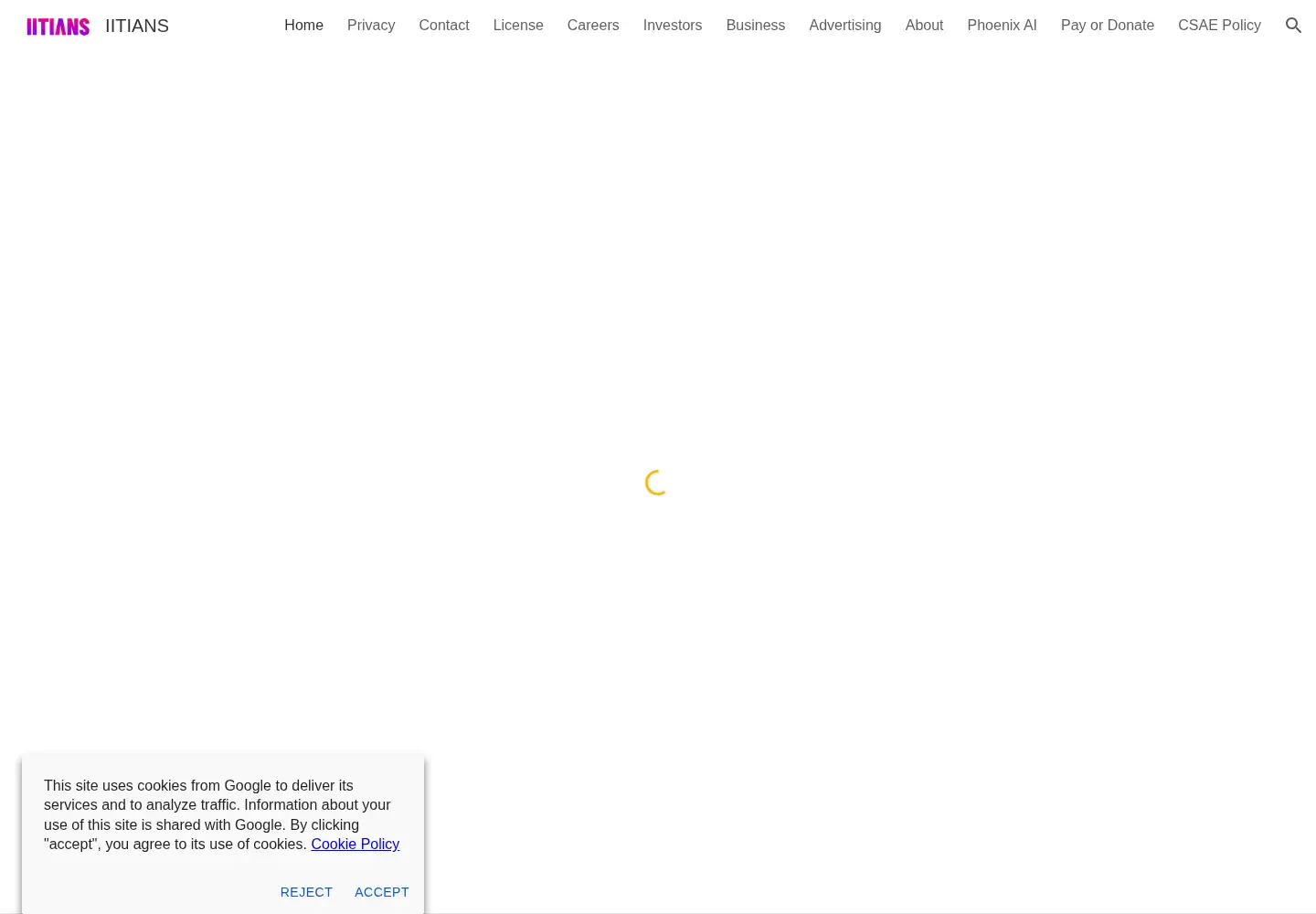Follow the Cookie Policy link
Image resolution: width=1316 pixels, height=914 pixels.
(x=356, y=845)
